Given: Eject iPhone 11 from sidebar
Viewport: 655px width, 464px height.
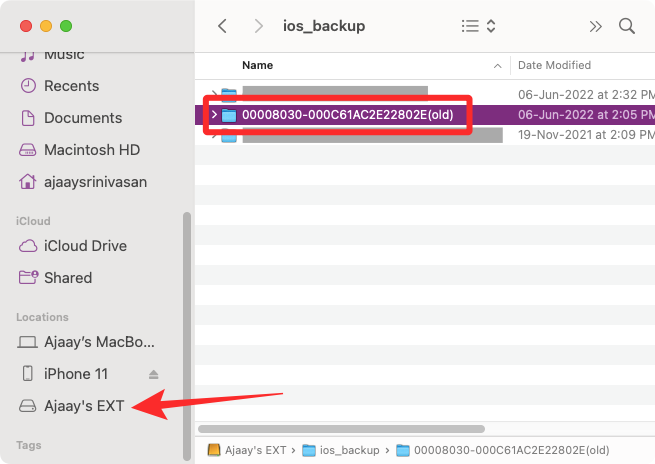Looking at the screenshot, I should (154, 374).
